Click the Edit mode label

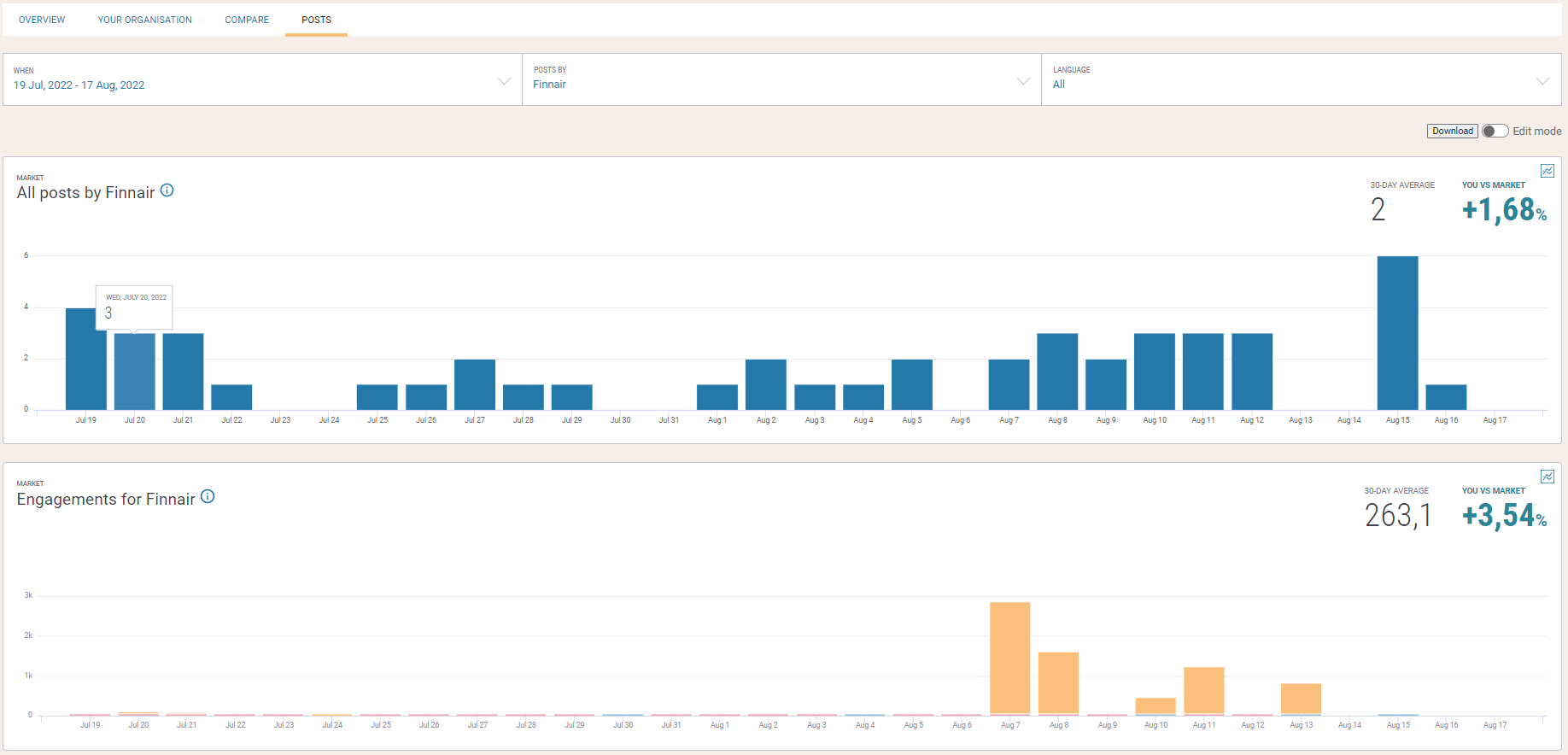click(x=1536, y=131)
